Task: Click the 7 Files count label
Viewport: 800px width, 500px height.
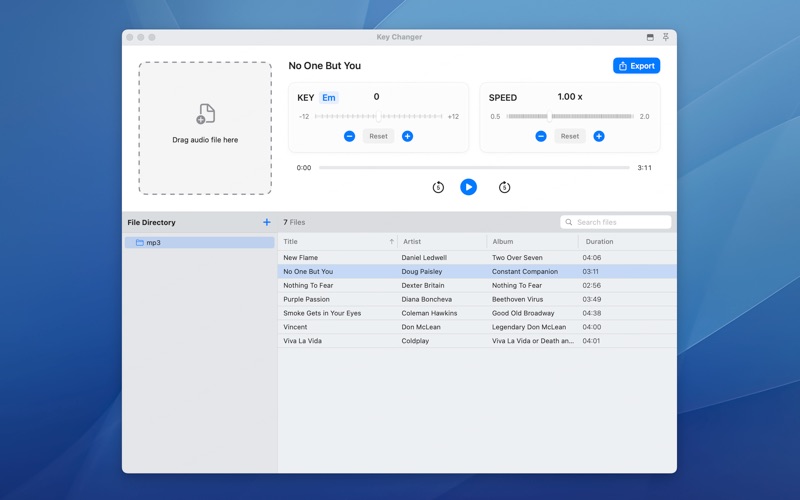Action: point(294,222)
